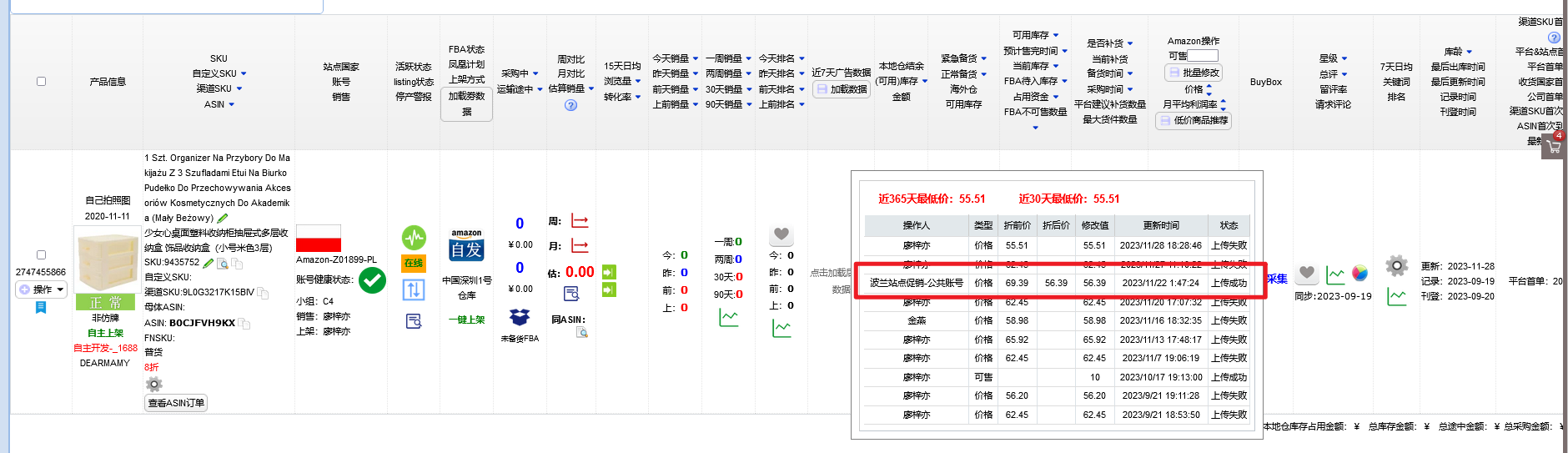Open the monthly comparison red chart icon

(x=580, y=246)
